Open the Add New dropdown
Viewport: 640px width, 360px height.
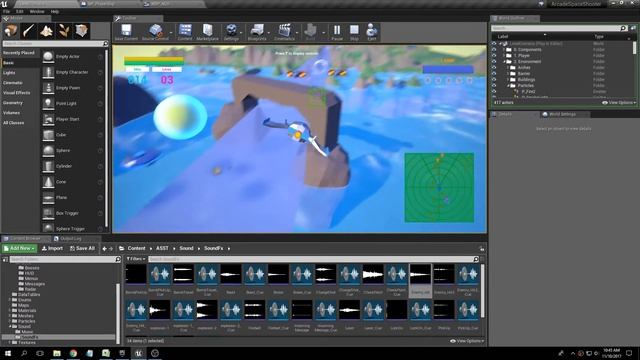tap(19, 248)
